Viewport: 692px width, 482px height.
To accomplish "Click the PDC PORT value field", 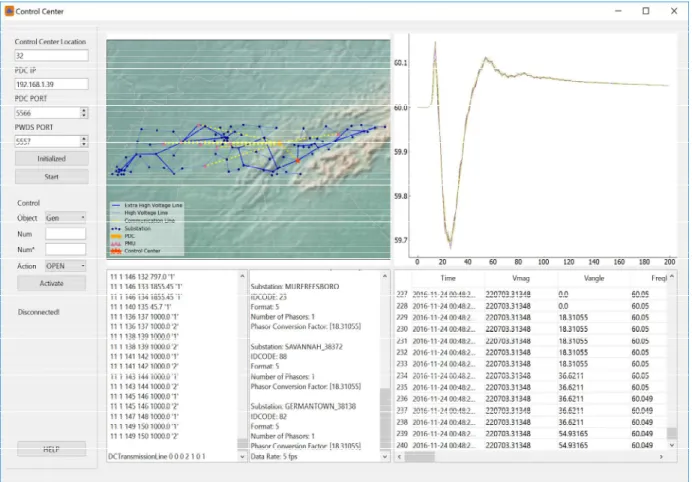I will pos(47,113).
